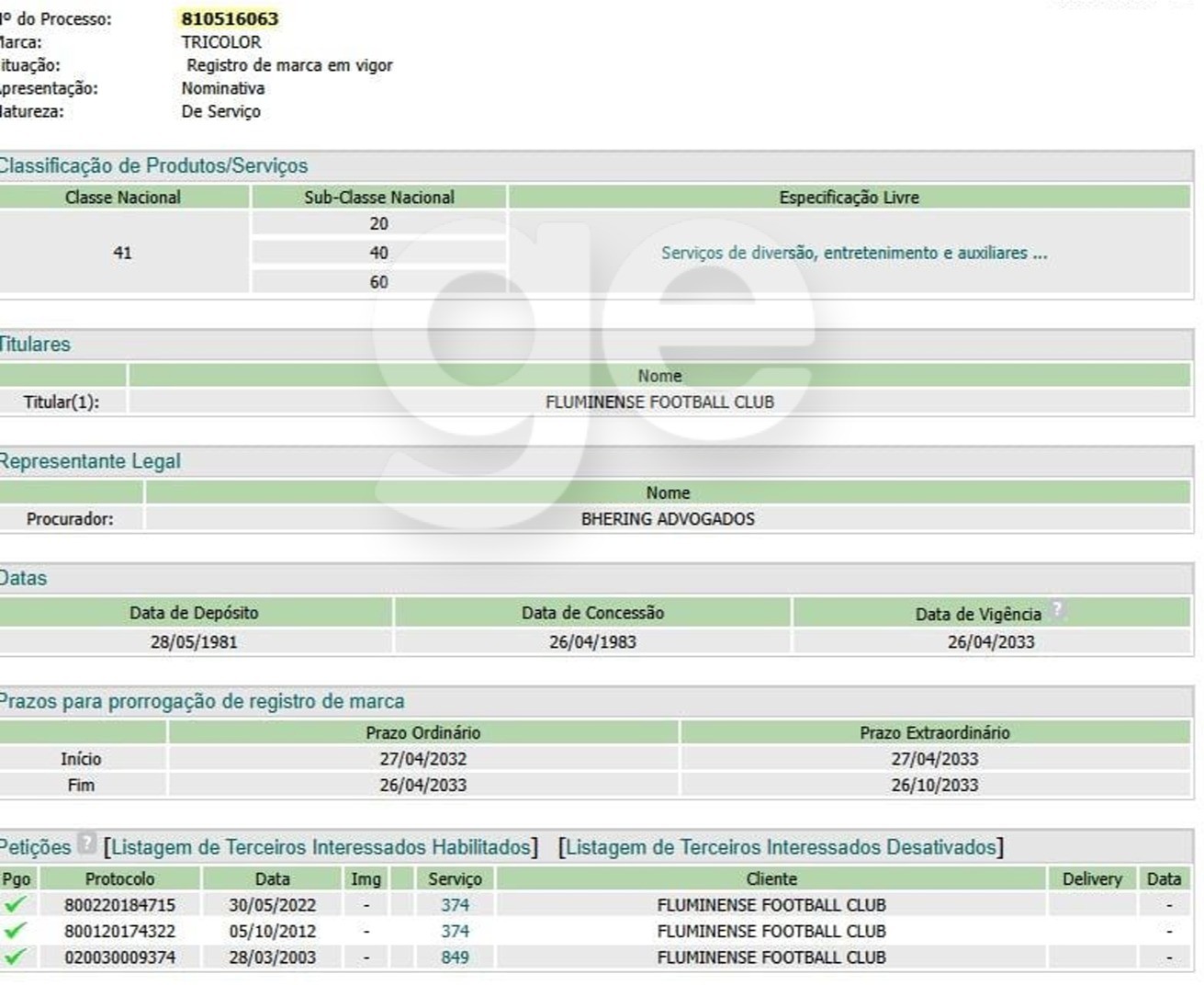Click the Delivery column header
The image size is (1204, 985).
click(x=1092, y=879)
